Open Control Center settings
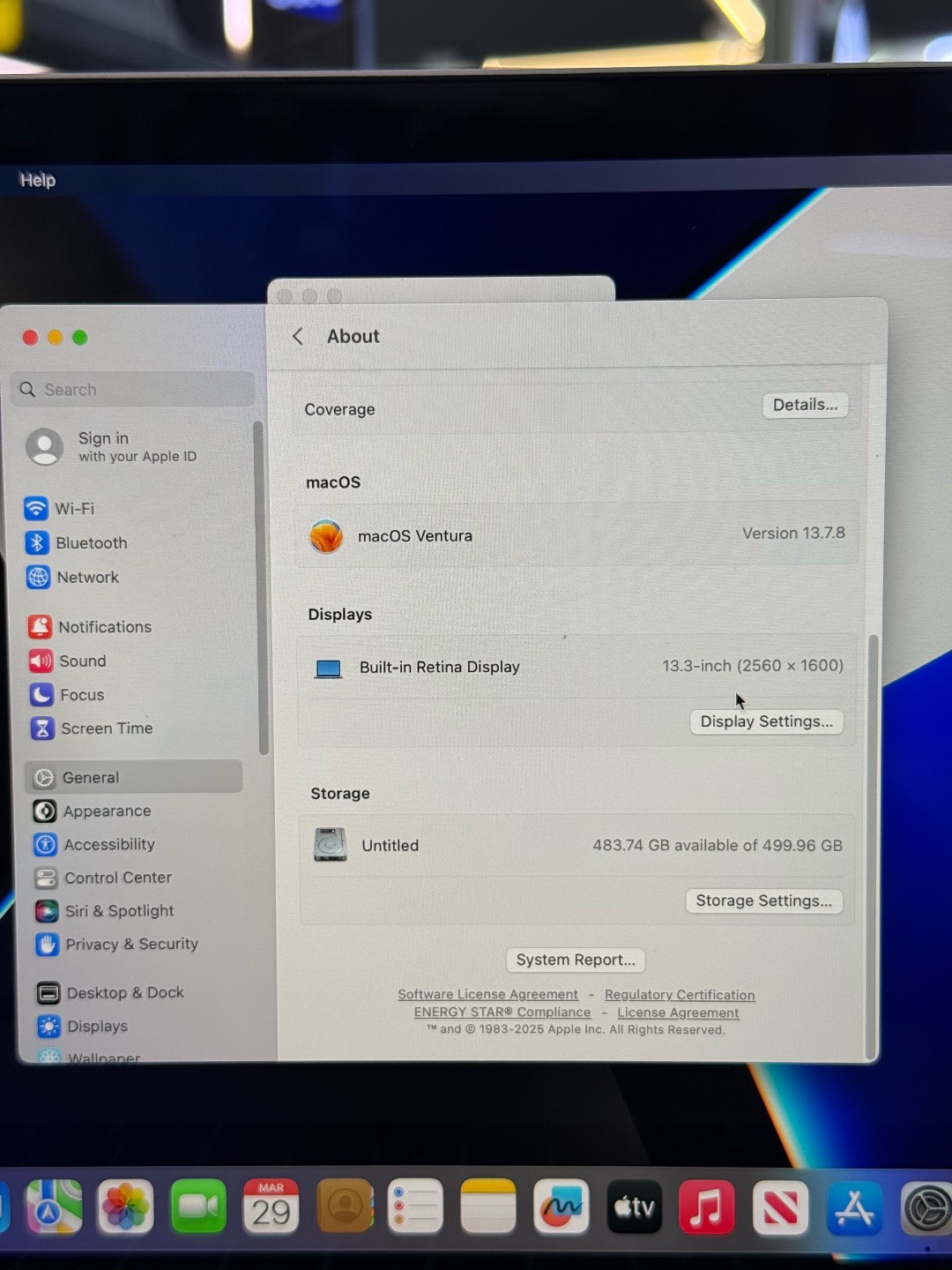This screenshot has width=952, height=1270. point(103,878)
